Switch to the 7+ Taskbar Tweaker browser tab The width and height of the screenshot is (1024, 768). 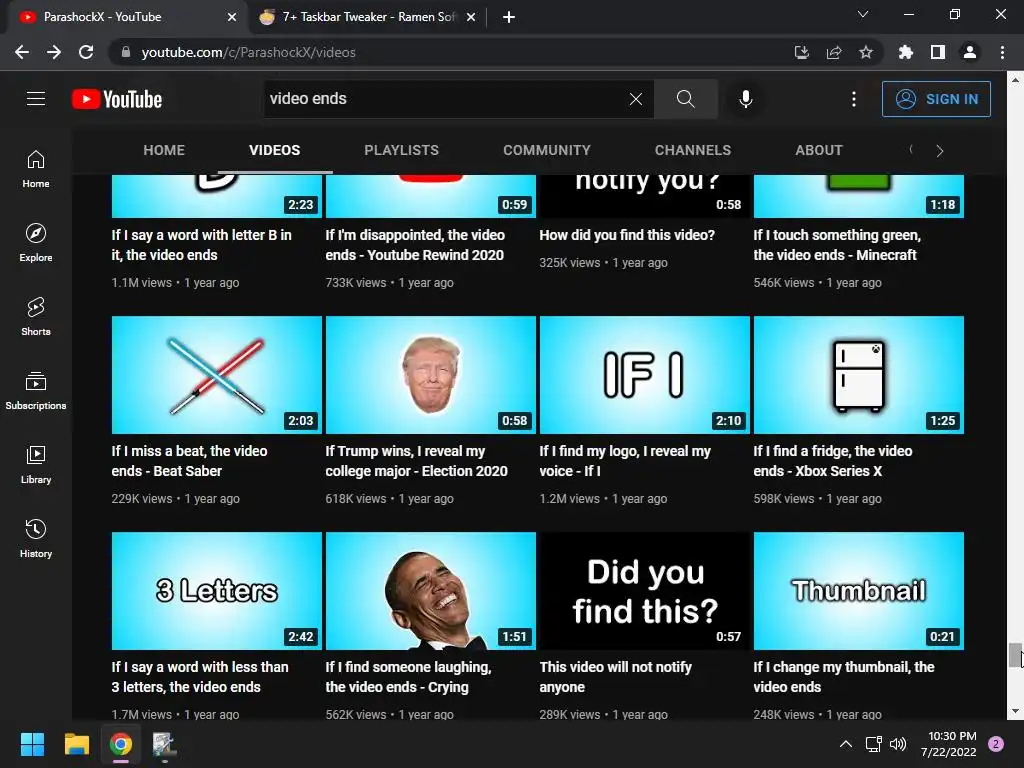click(x=367, y=17)
